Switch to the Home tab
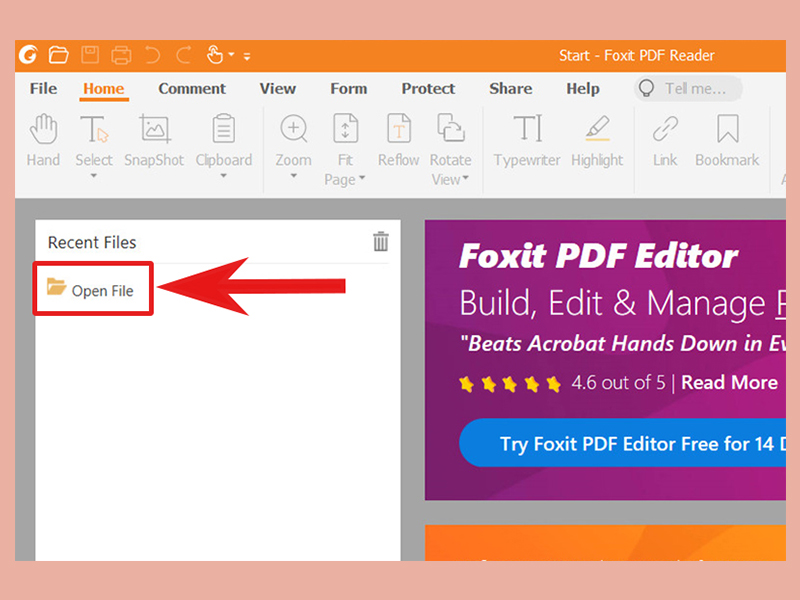The width and height of the screenshot is (800, 600). click(104, 89)
